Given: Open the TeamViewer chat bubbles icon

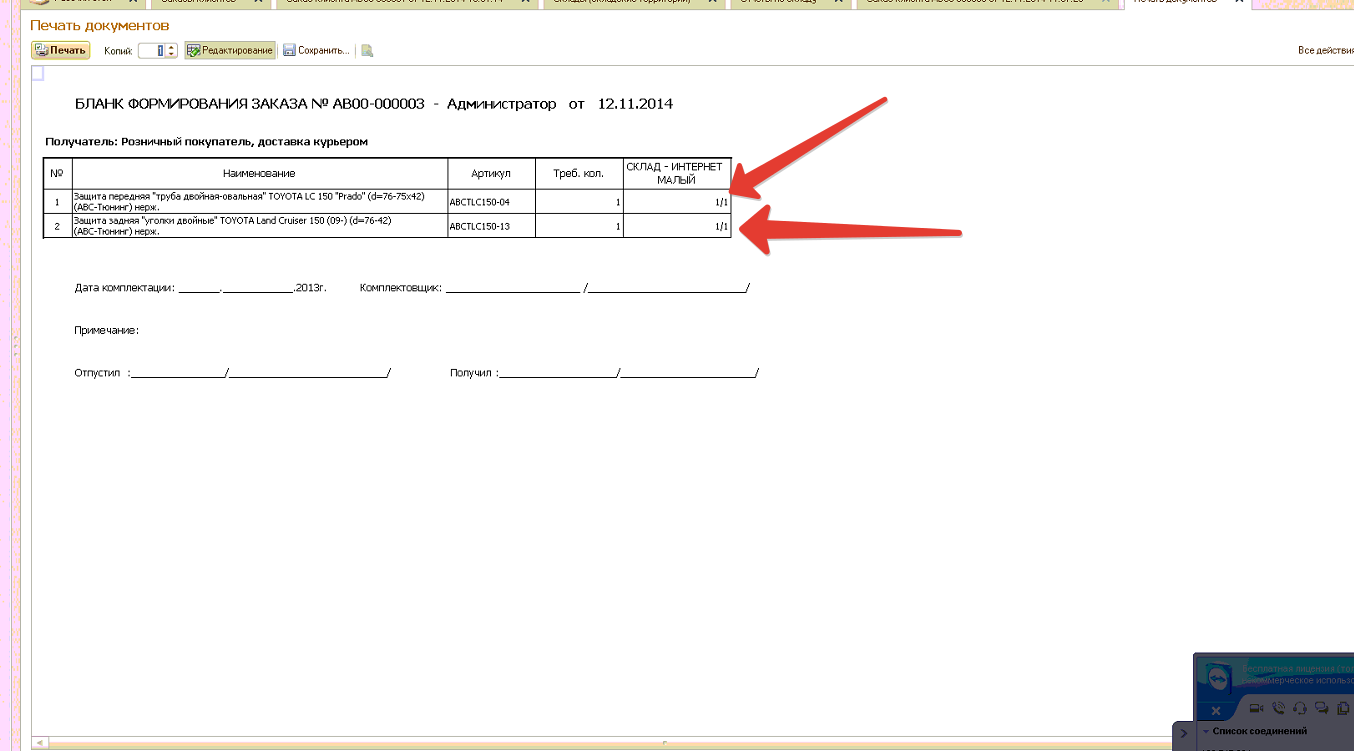Looking at the screenshot, I should coord(1320,709).
